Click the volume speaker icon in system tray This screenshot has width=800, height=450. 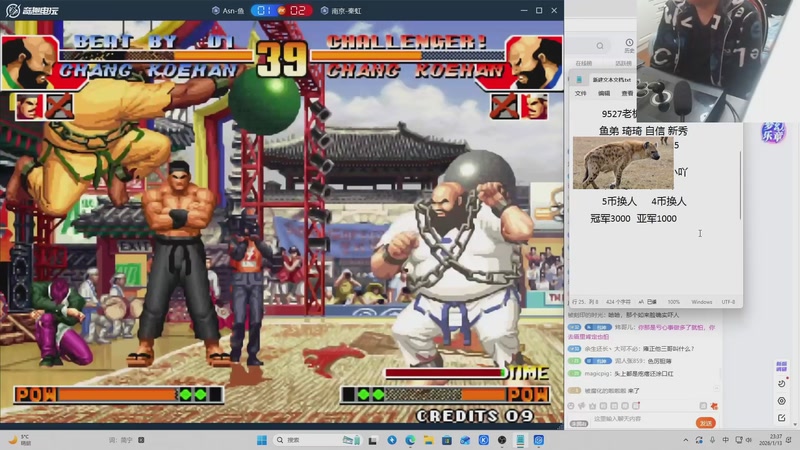[x=748, y=440]
